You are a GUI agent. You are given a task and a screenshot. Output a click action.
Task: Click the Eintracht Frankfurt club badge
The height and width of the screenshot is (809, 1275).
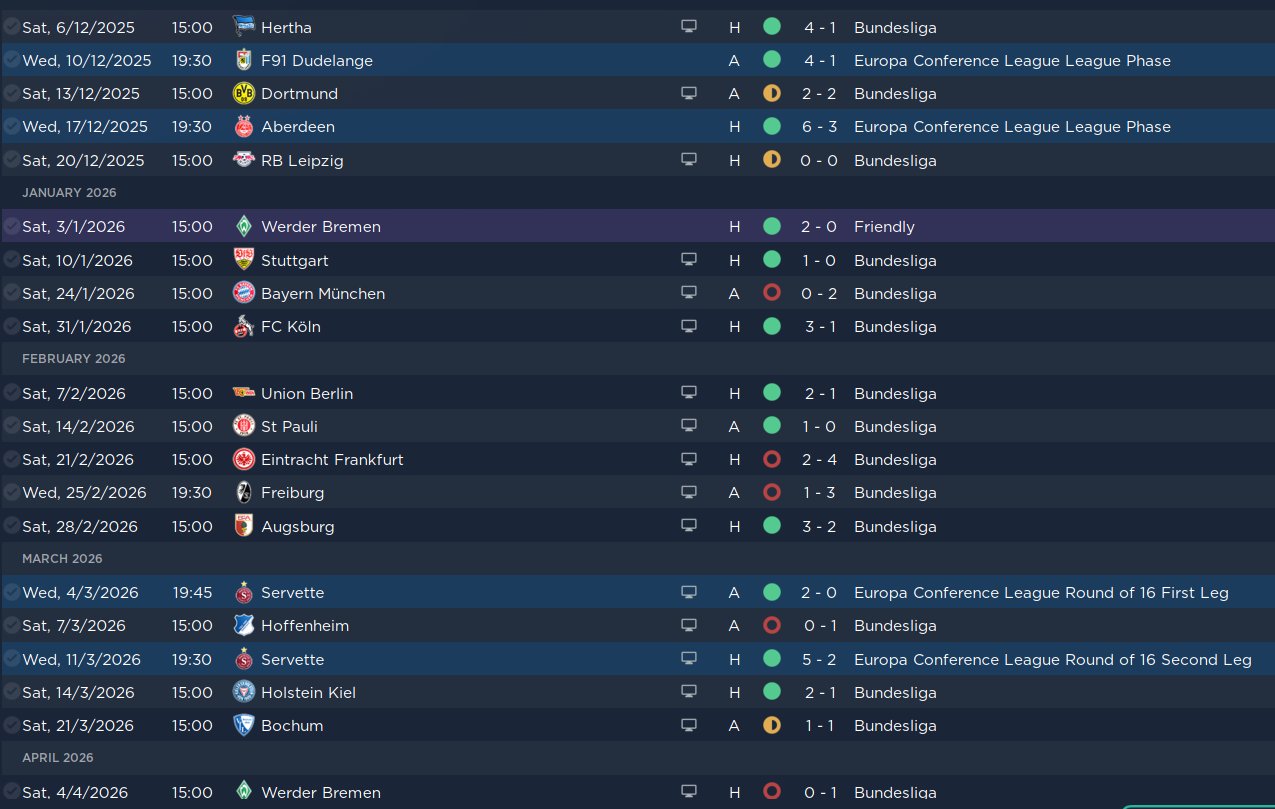pos(243,459)
